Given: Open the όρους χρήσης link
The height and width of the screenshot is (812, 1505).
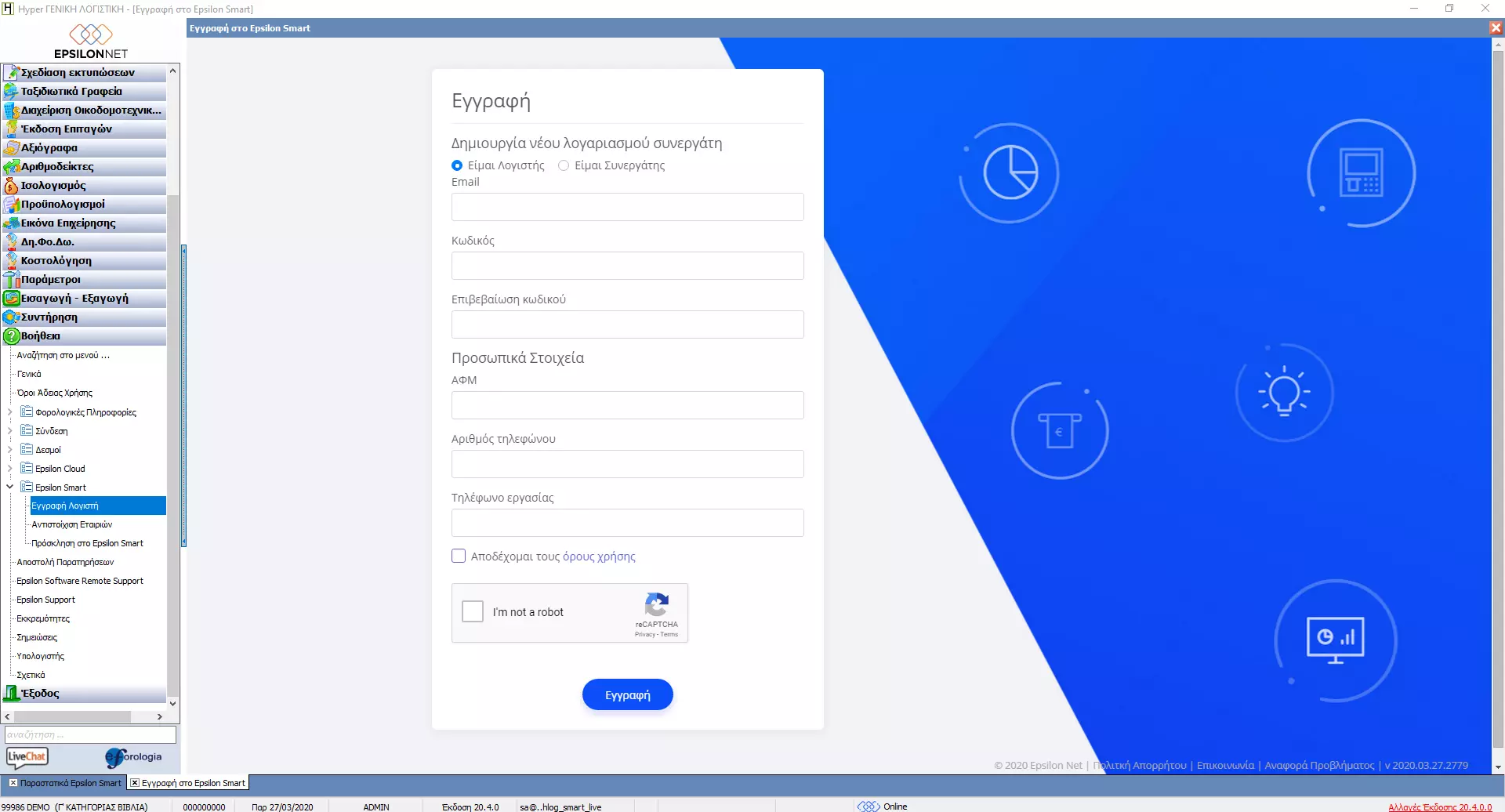Looking at the screenshot, I should coord(599,556).
